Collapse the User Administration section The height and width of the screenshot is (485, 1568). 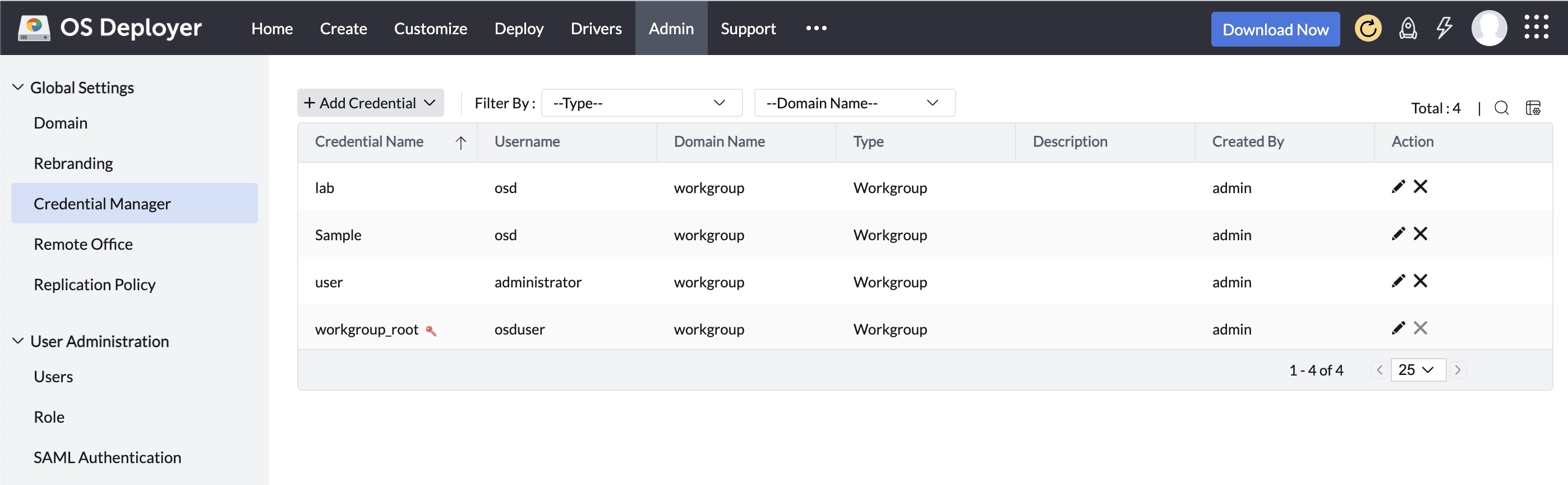coord(19,341)
